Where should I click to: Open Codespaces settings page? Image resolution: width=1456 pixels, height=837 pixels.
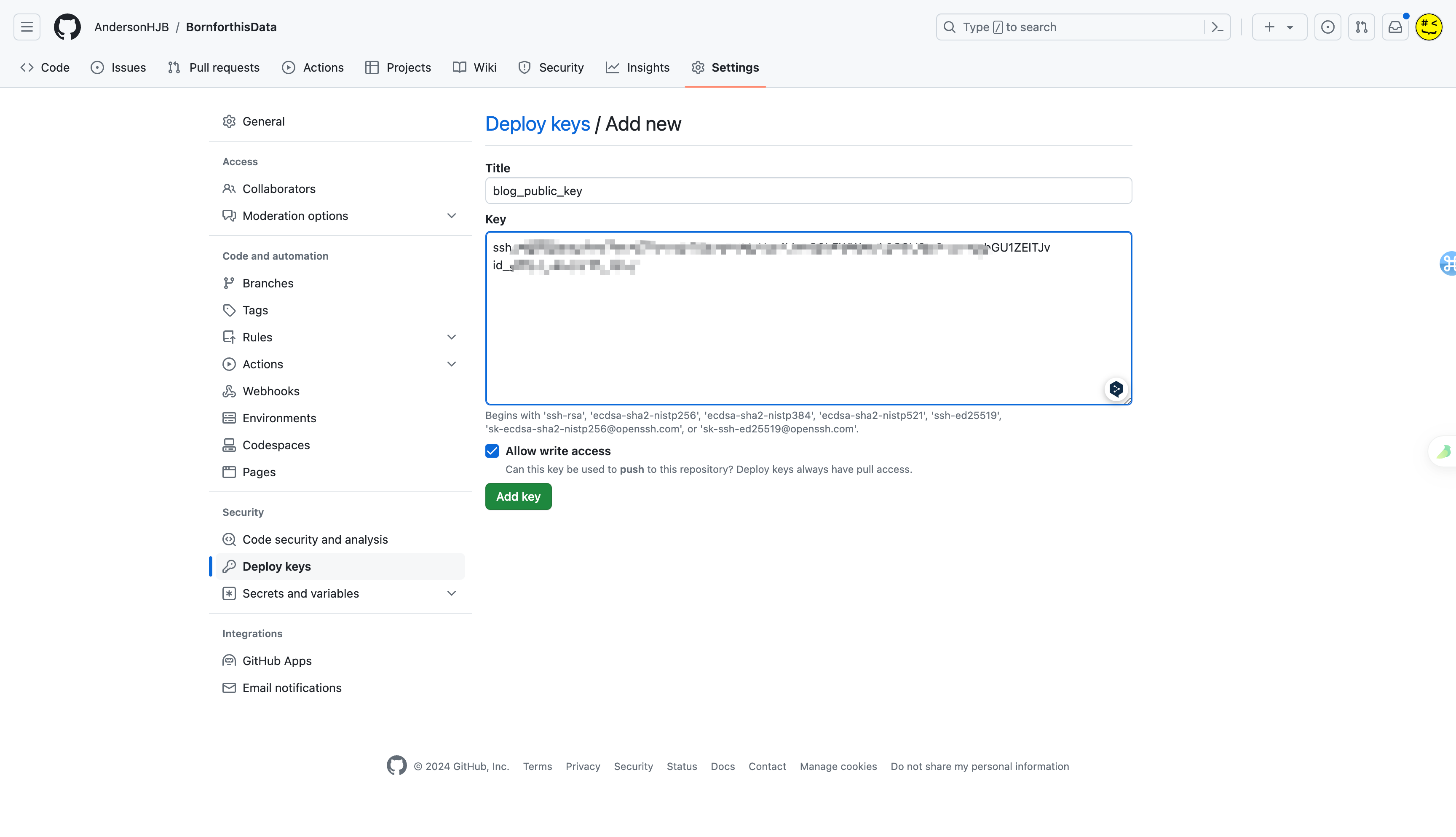click(x=341, y=445)
